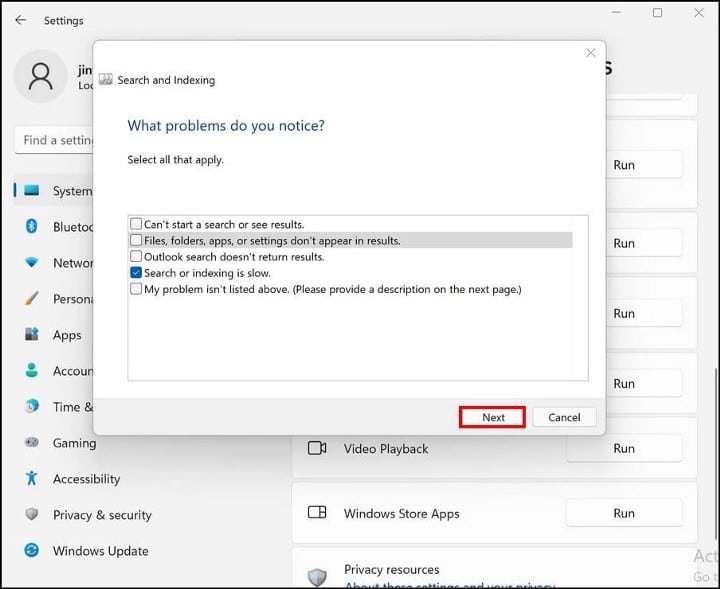The image size is (720, 589).
Task: Check "Files, folders, apps, or settings don't appear"
Action: 136,240
